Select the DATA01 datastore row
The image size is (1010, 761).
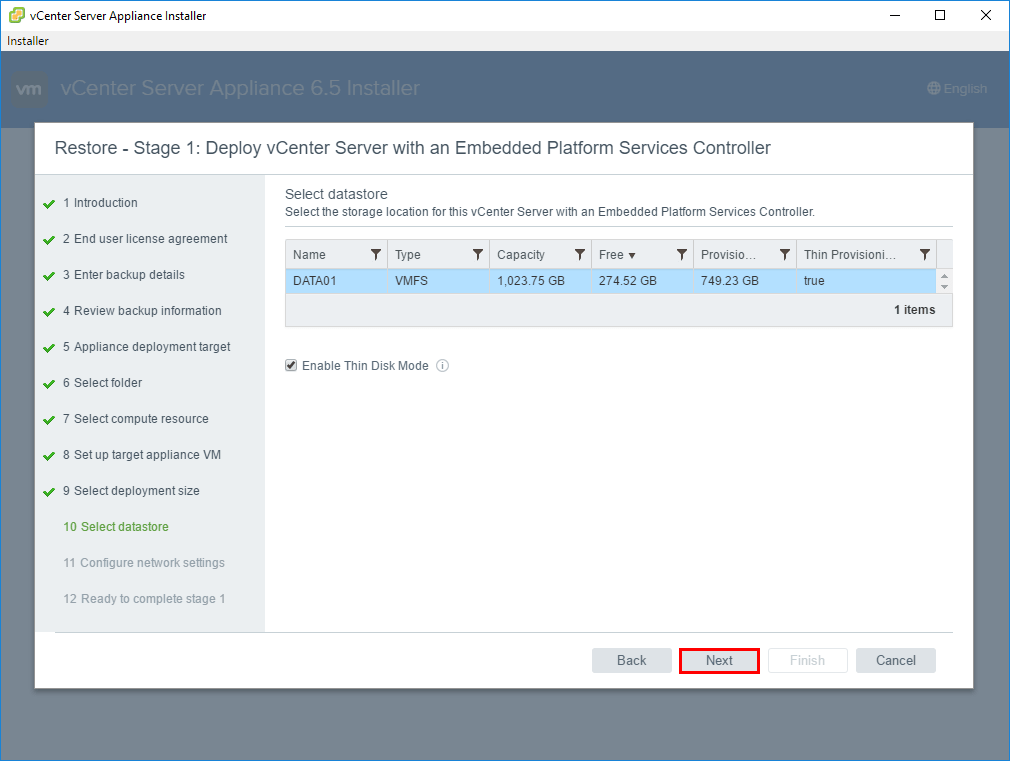coord(611,281)
